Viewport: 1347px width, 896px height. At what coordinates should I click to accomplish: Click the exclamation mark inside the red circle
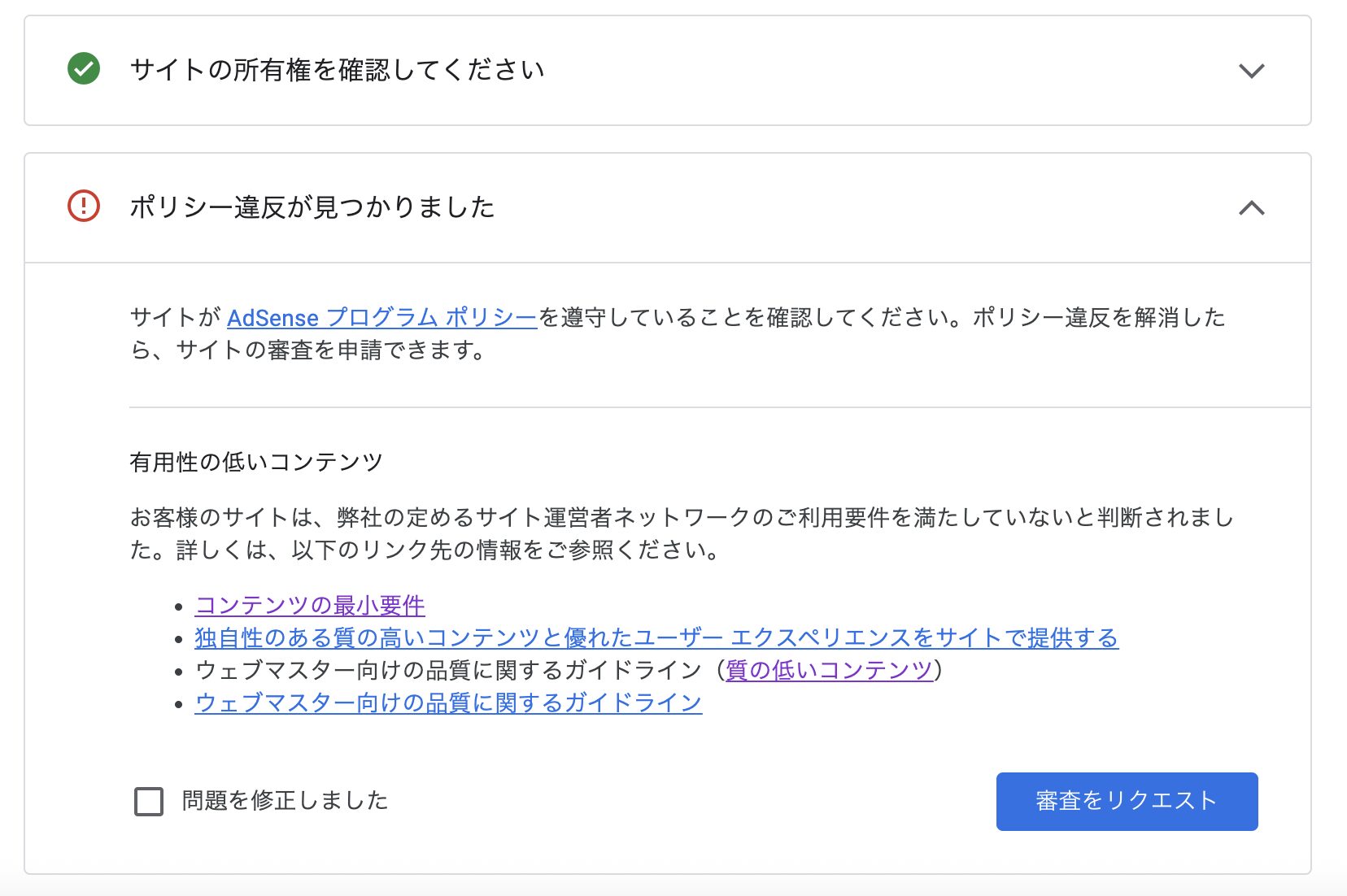tap(81, 207)
